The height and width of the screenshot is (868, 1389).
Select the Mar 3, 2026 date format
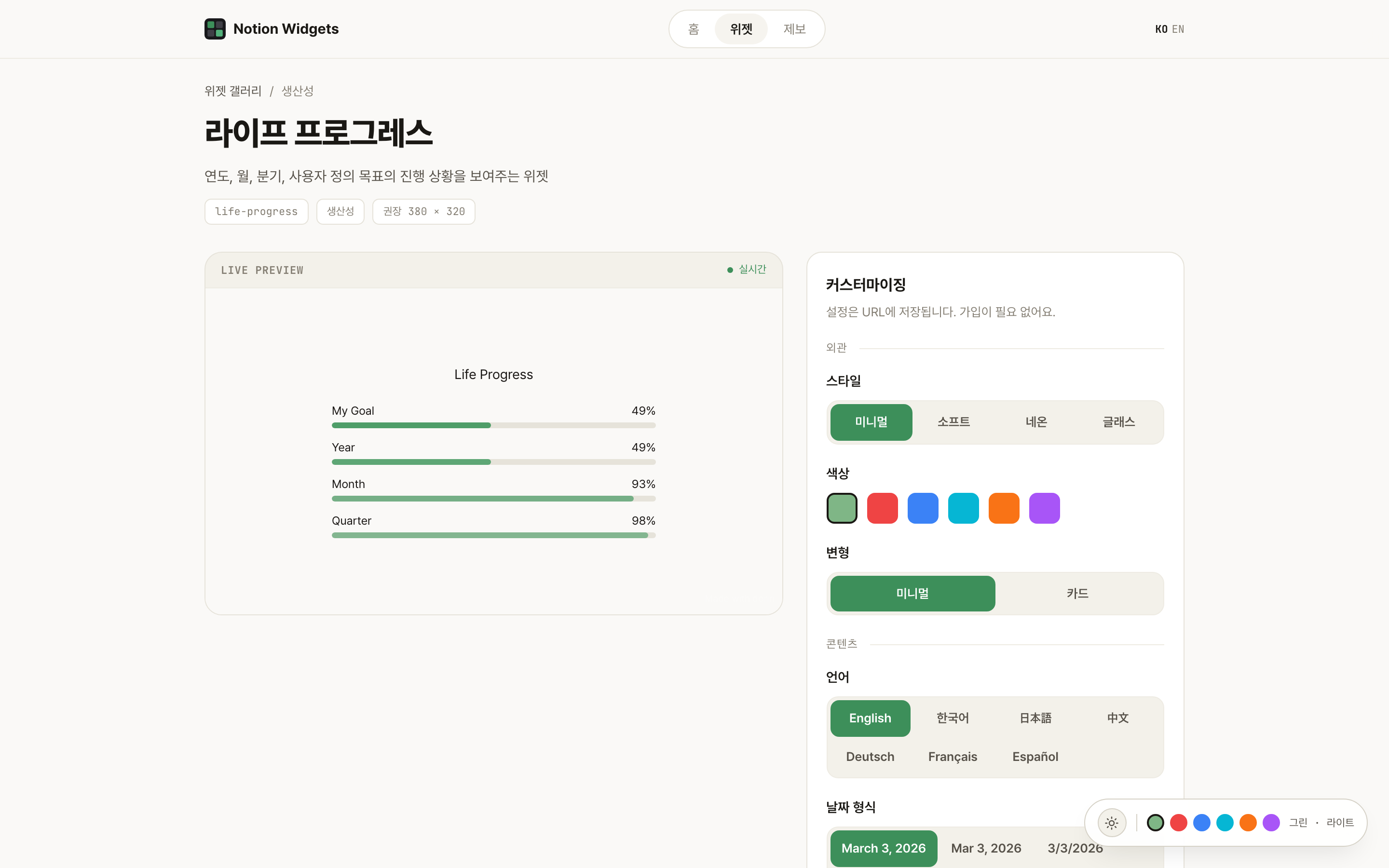click(986, 848)
